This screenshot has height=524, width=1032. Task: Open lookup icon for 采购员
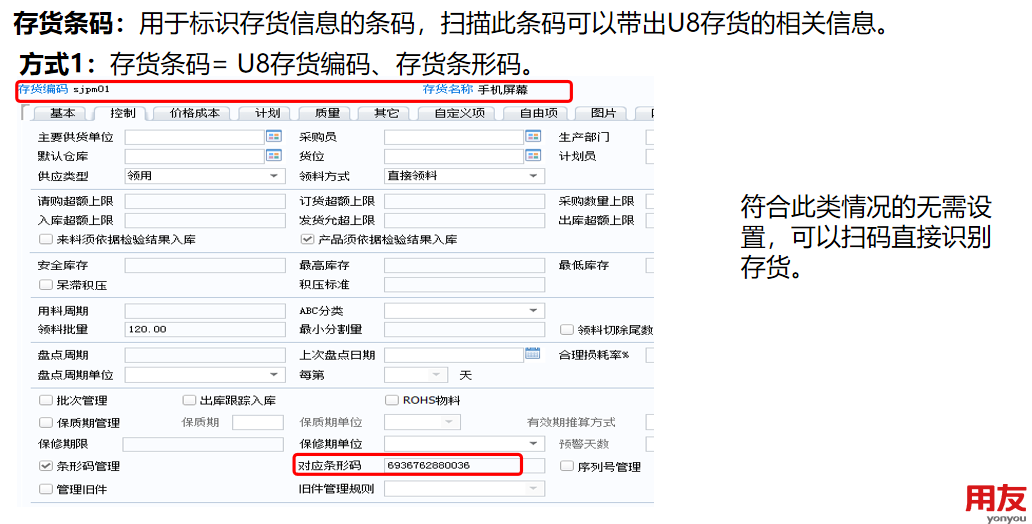click(x=533, y=136)
